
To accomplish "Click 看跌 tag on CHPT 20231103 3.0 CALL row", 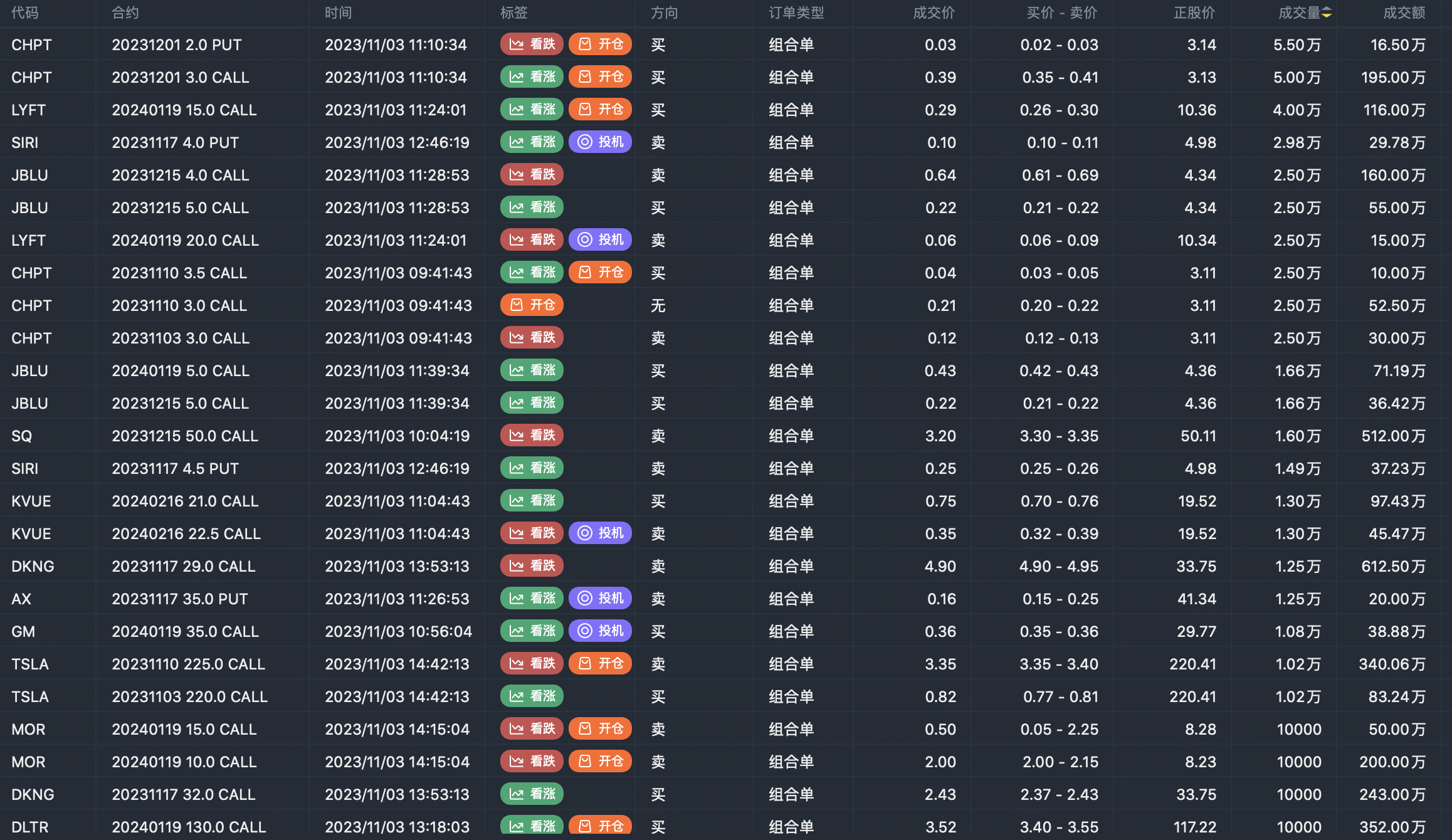I will tap(532, 337).
